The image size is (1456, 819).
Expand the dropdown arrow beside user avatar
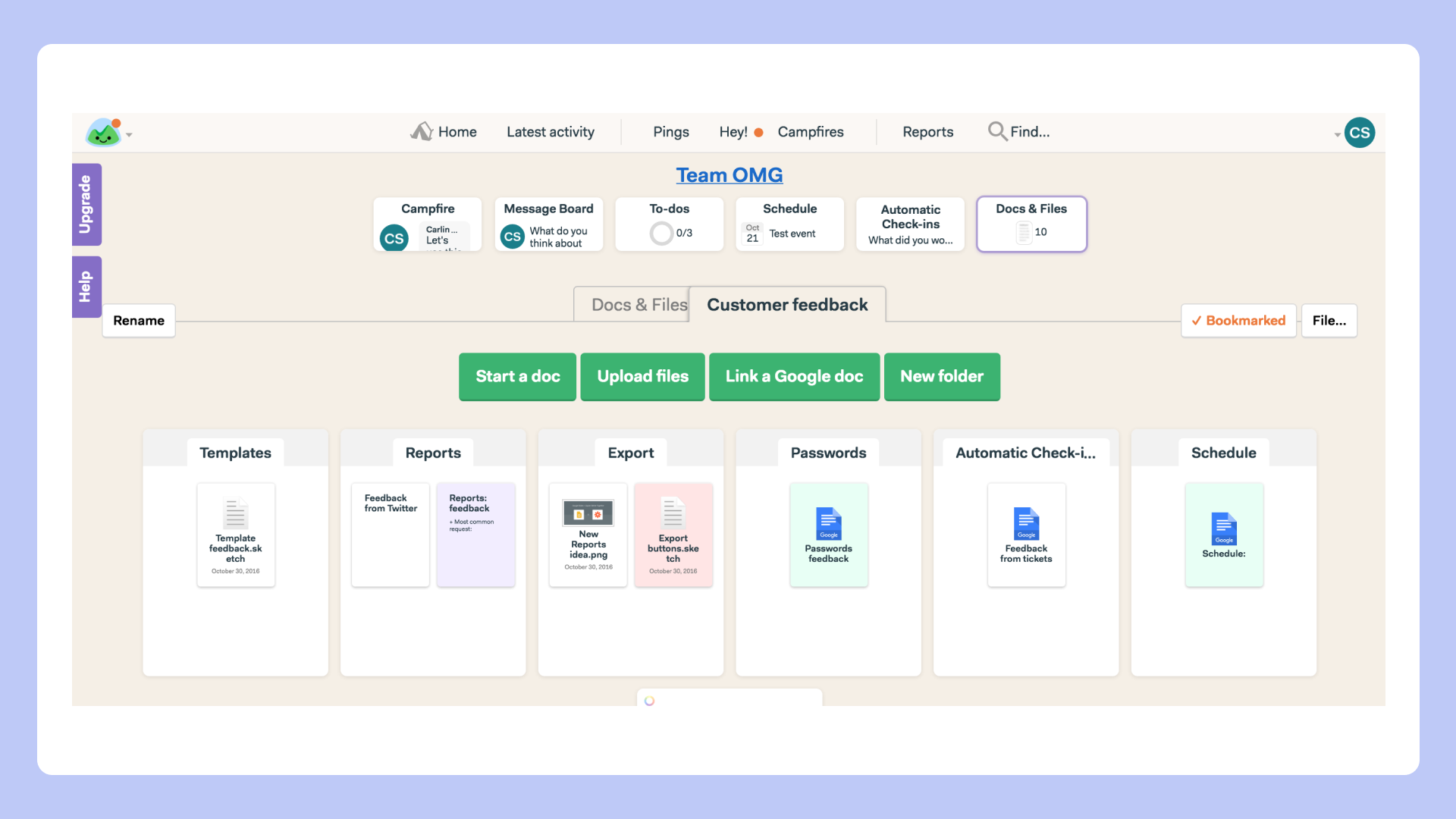pyautogui.click(x=1337, y=135)
